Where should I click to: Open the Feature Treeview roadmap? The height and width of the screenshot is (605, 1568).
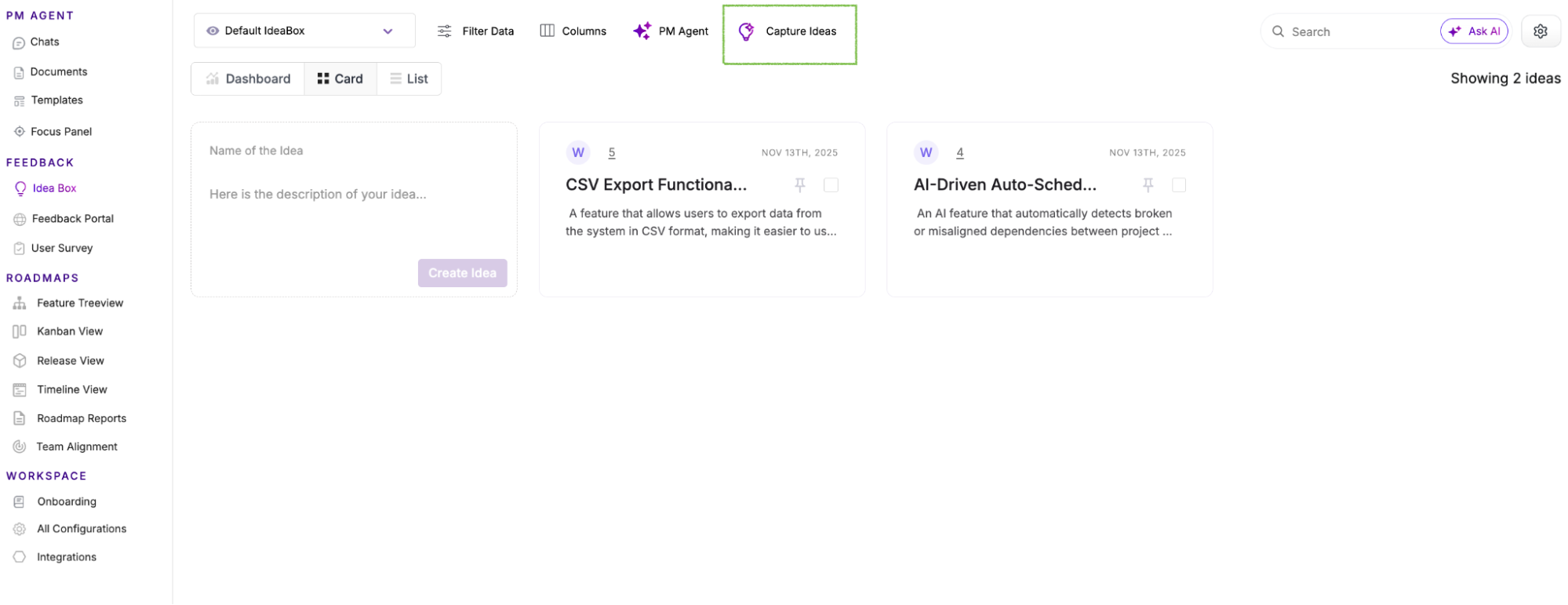coord(79,303)
